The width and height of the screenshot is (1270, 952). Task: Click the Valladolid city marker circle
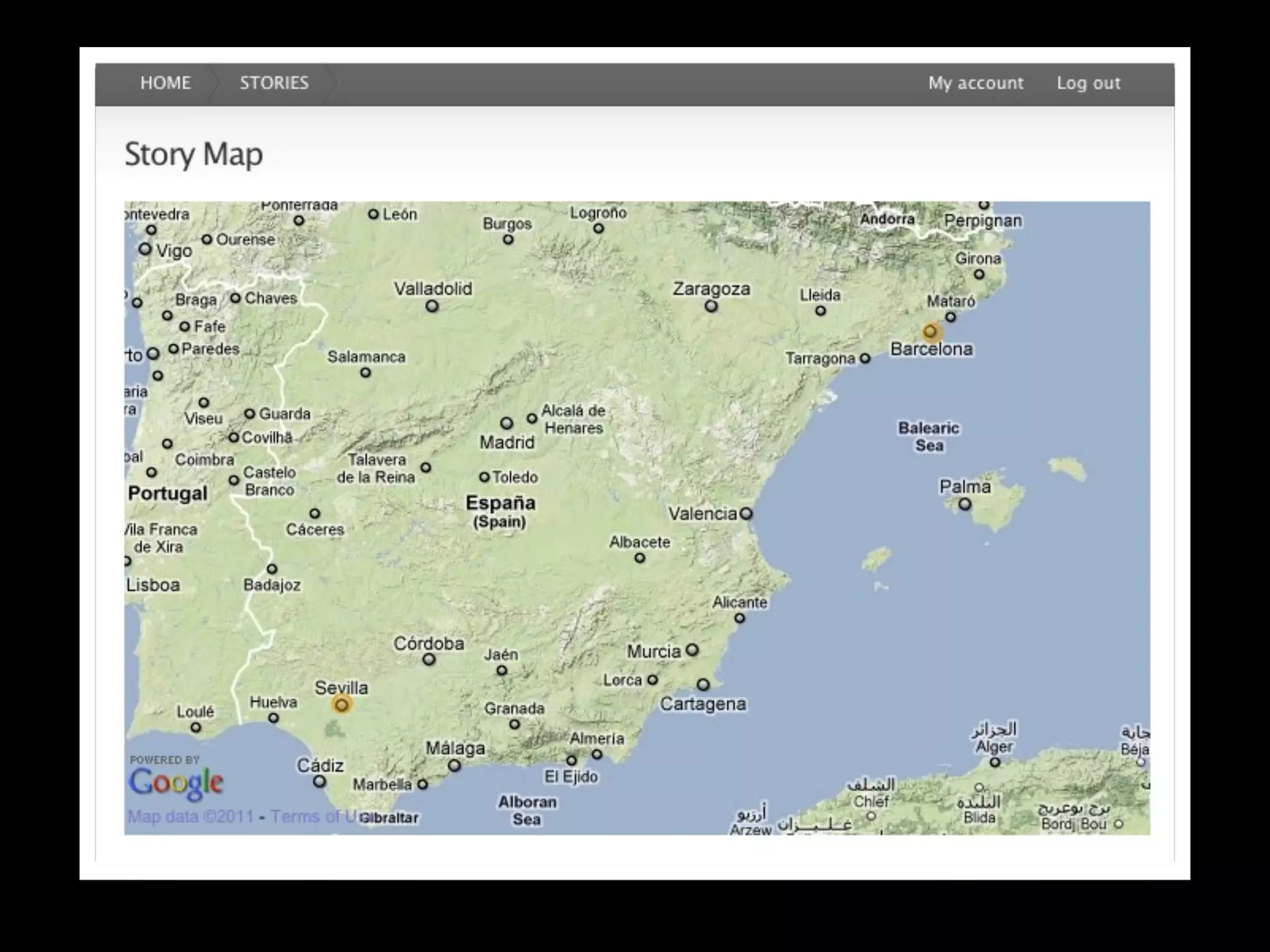tap(432, 306)
